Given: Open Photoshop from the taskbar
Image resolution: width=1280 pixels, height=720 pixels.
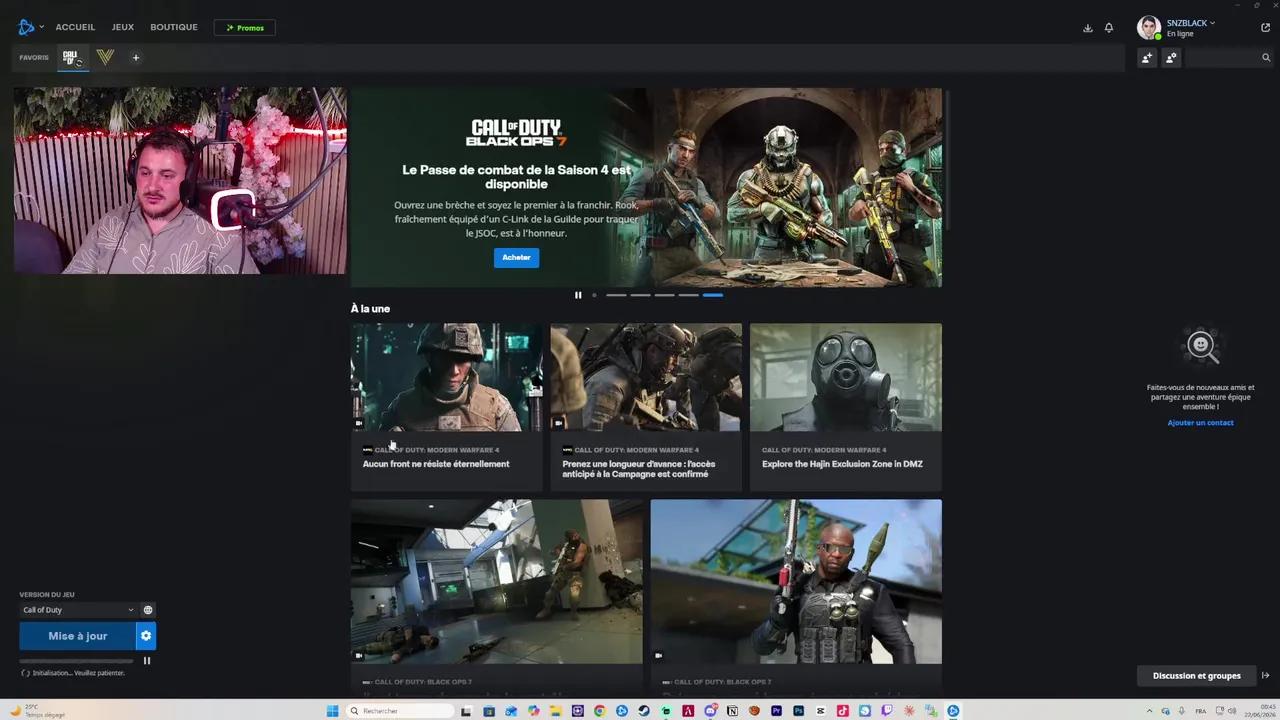Looking at the screenshot, I should (x=798, y=711).
